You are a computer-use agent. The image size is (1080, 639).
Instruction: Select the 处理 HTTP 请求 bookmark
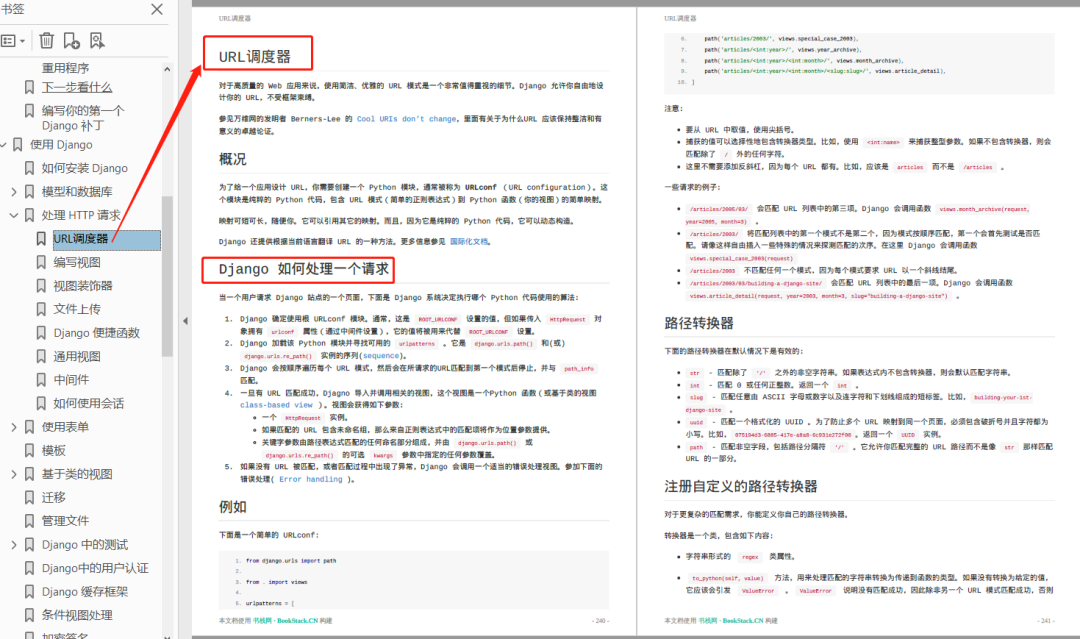point(81,215)
